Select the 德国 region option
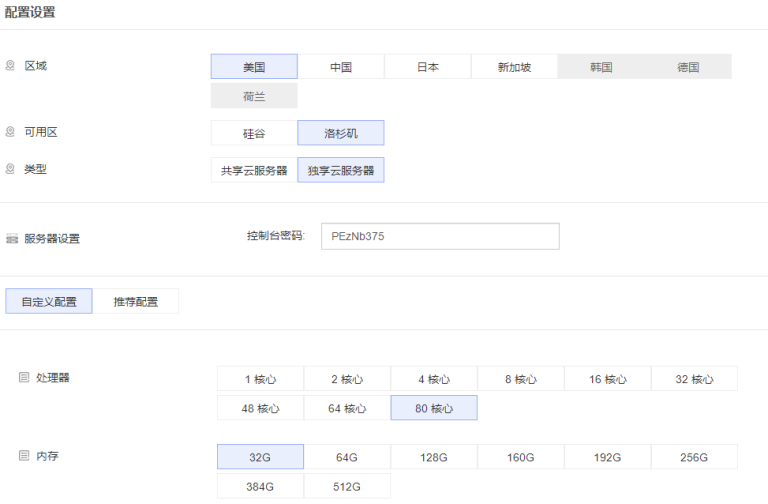The image size is (768, 504). (688, 67)
